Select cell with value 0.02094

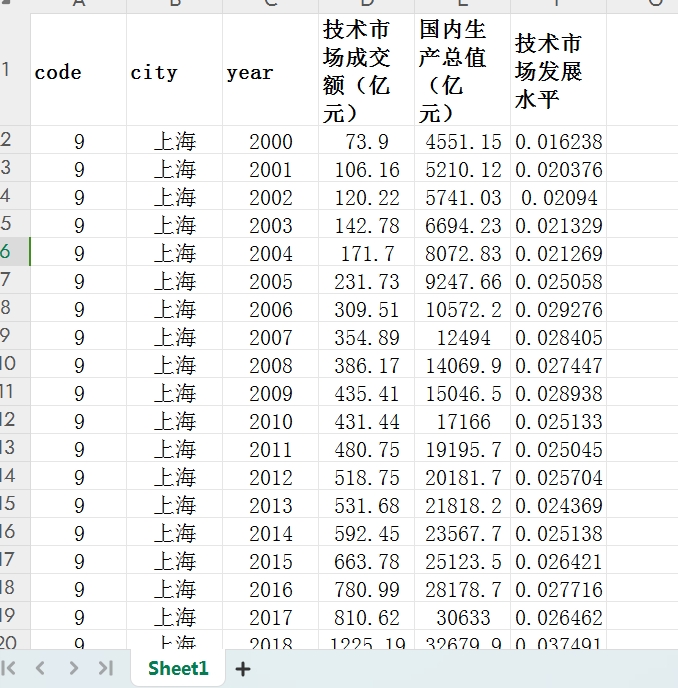point(559,197)
